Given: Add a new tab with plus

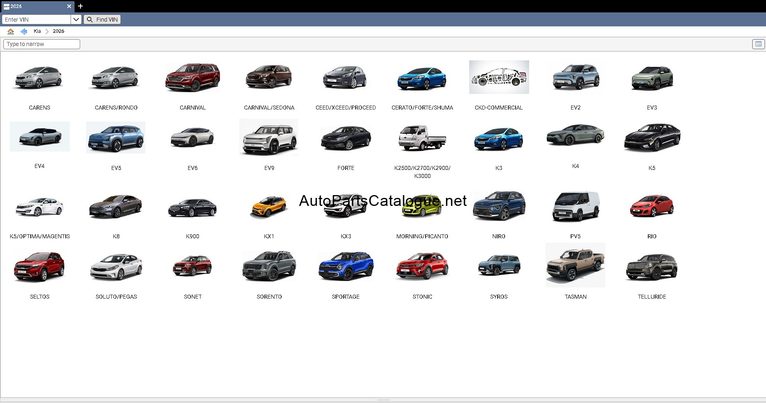Looking at the screenshot, I should click(80, 6).
